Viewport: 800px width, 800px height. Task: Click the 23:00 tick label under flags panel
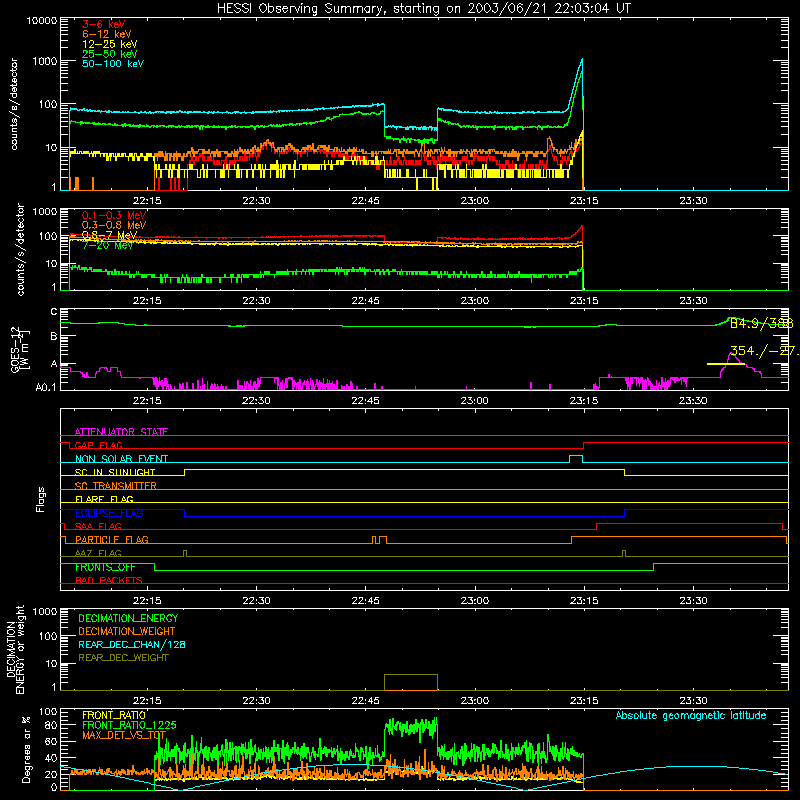(x=474, y=601)
